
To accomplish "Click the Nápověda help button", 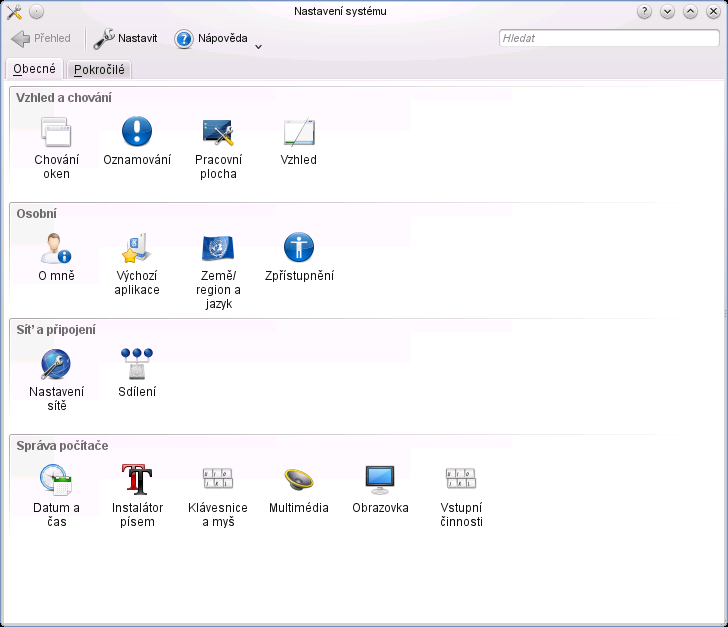I will 211,39.
